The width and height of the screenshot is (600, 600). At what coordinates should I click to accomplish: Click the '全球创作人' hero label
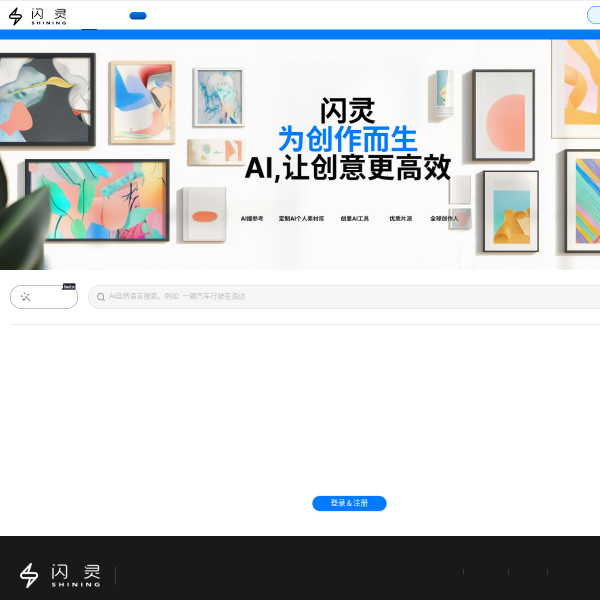444,218
